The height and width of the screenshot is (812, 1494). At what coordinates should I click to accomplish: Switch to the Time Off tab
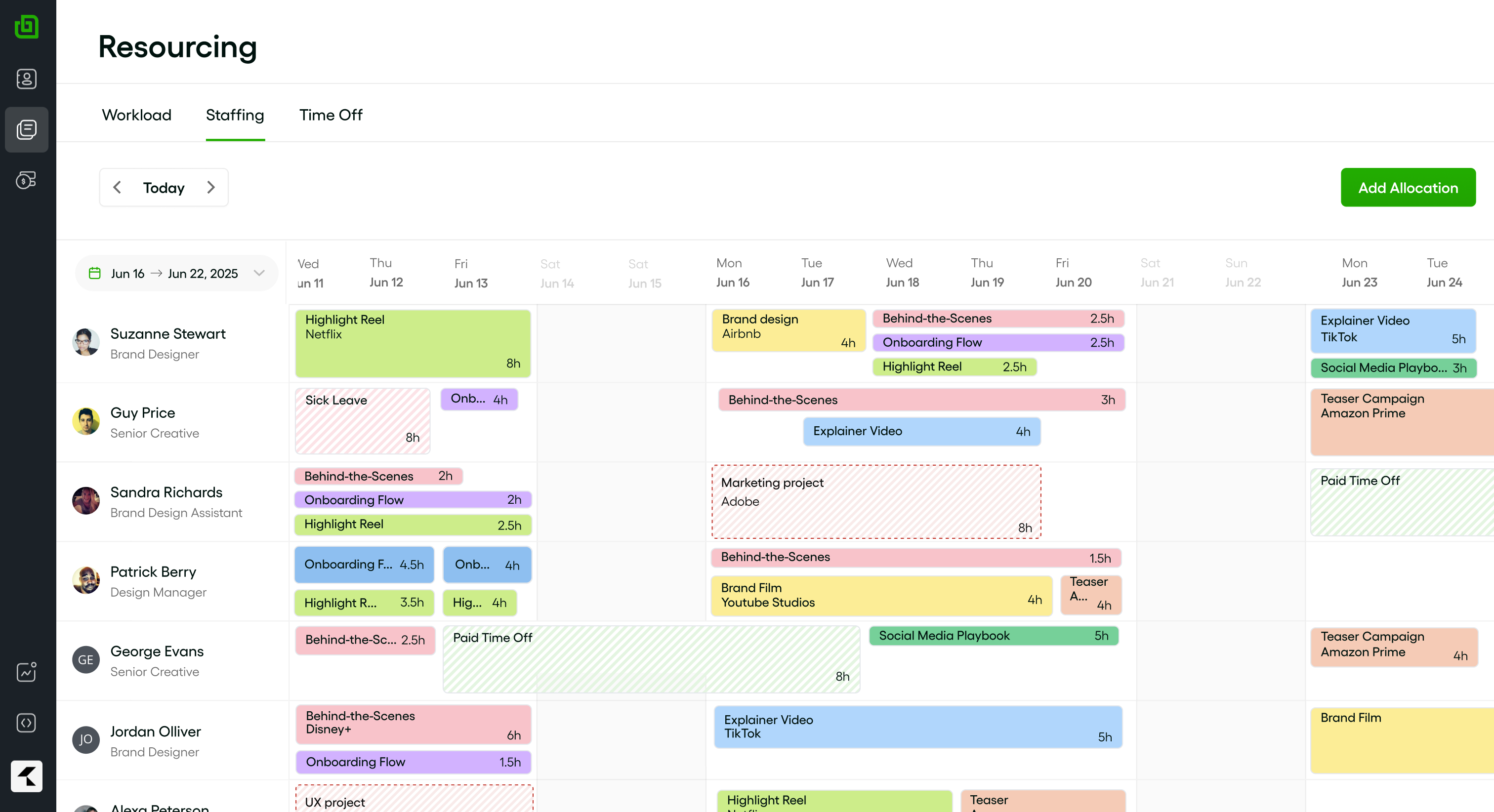click(x=331, y=115)
